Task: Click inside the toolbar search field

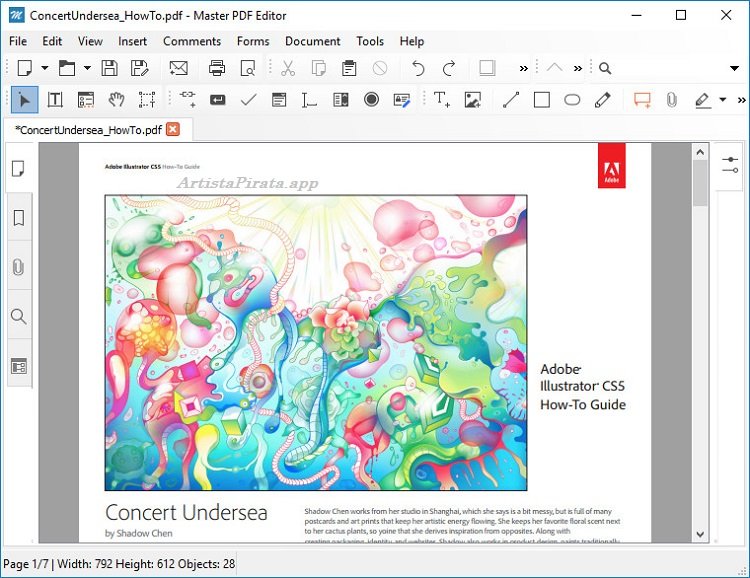Action: [665, 68]
